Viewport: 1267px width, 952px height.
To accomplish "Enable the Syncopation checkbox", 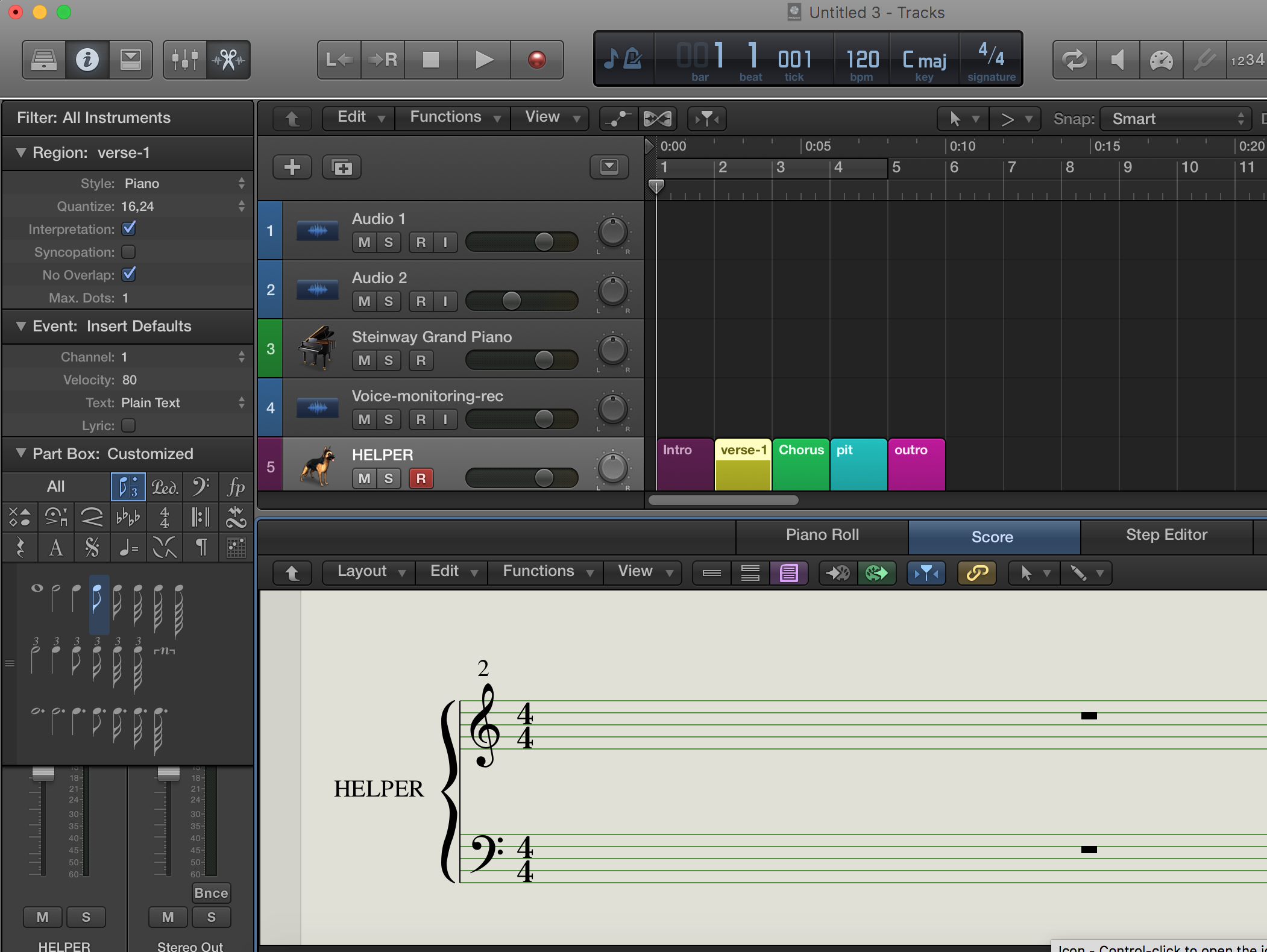I will 128,252.
